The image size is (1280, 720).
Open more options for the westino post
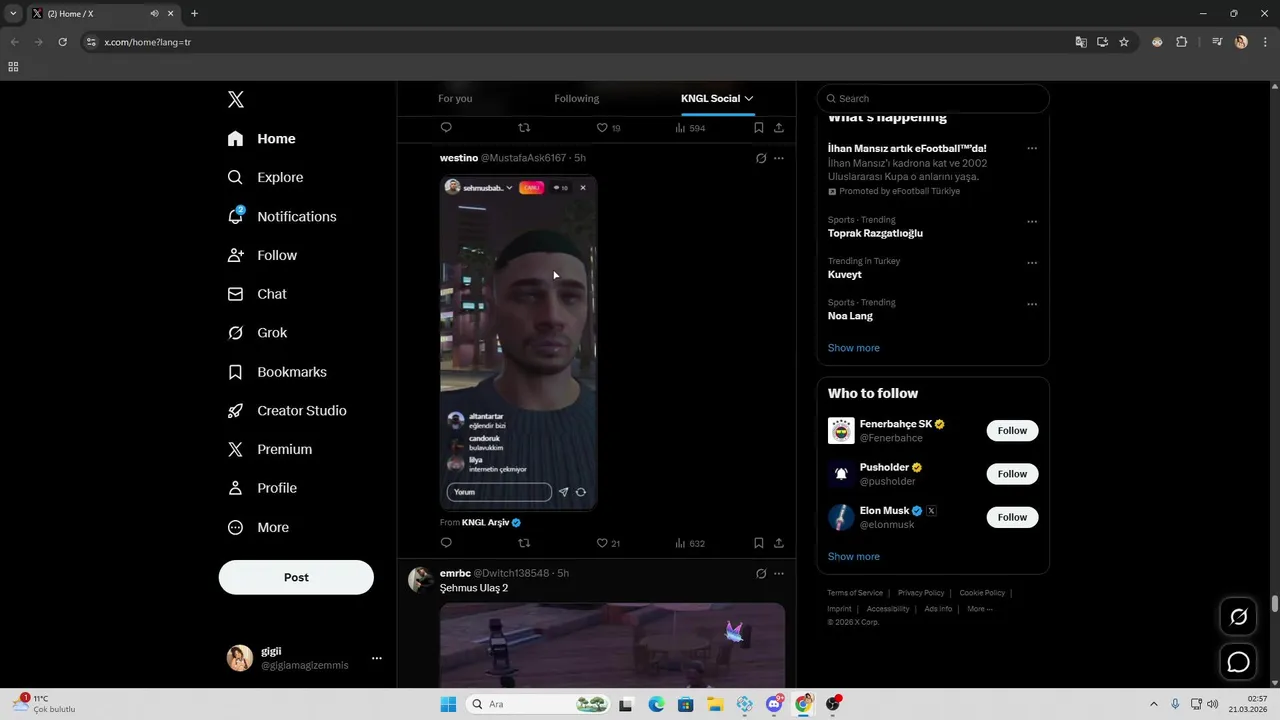(x=779, y=158)
